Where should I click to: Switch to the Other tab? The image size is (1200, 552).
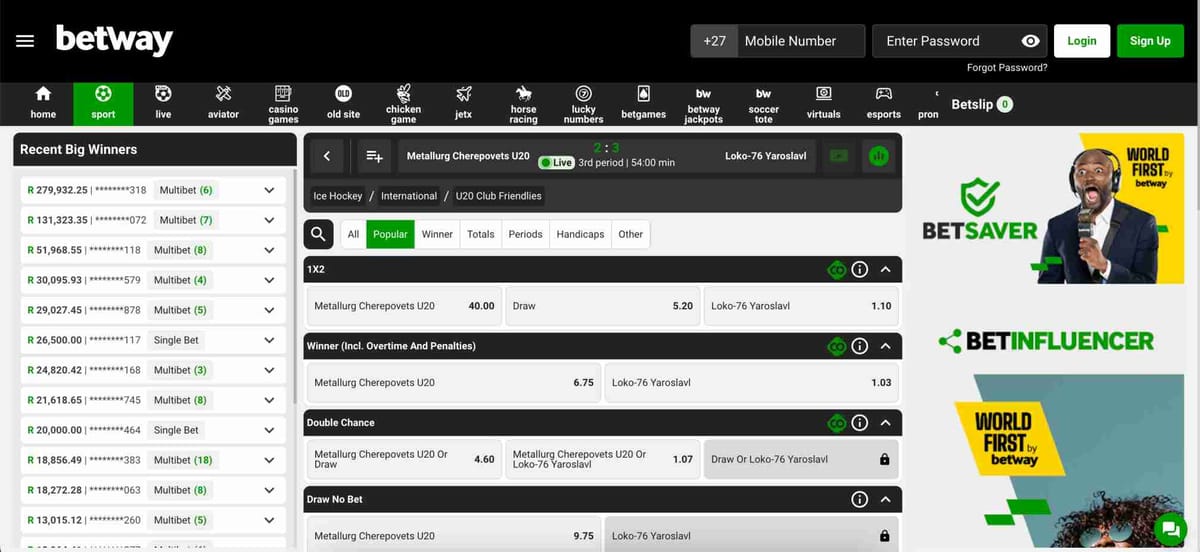point(630,234)
